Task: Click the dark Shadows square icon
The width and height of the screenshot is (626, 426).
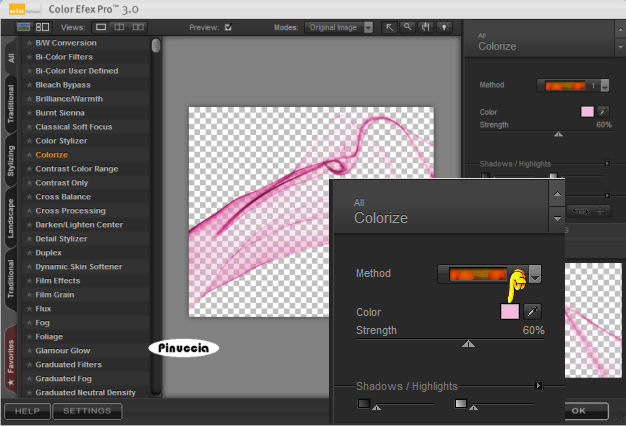Action: [x=364, y=403]
